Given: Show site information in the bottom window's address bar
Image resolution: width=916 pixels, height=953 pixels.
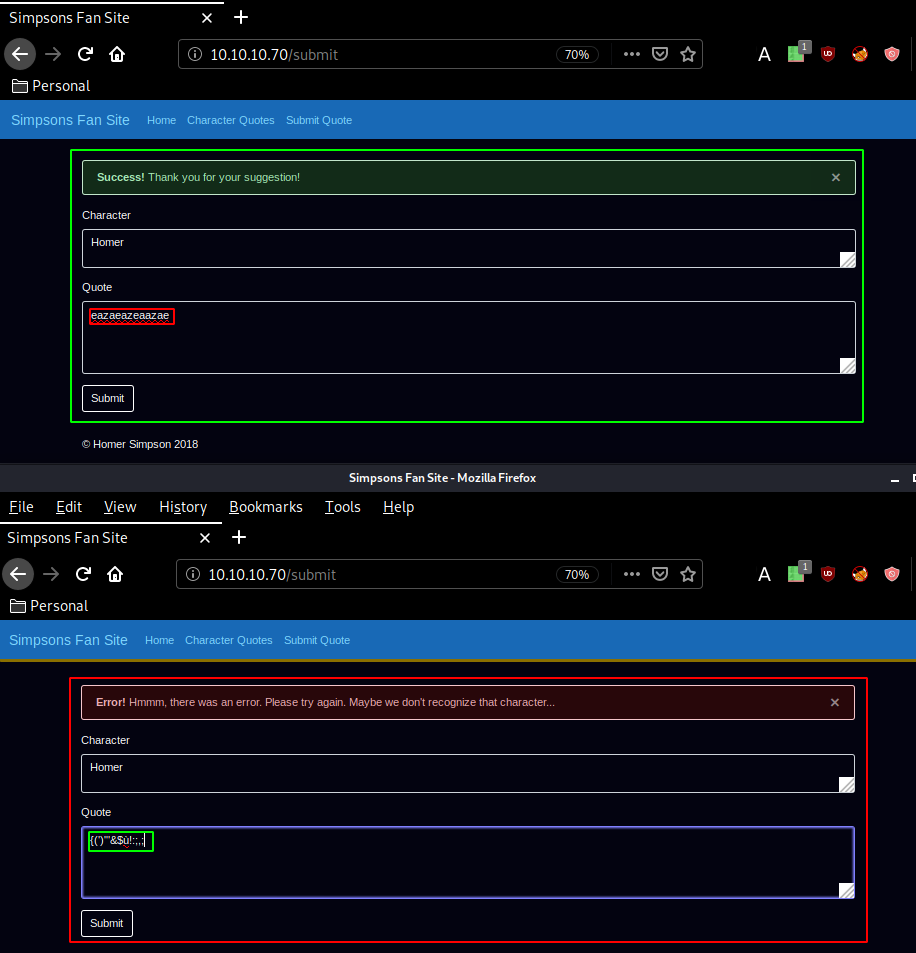Looking at the screenshot, I should (x=194, y=574).
